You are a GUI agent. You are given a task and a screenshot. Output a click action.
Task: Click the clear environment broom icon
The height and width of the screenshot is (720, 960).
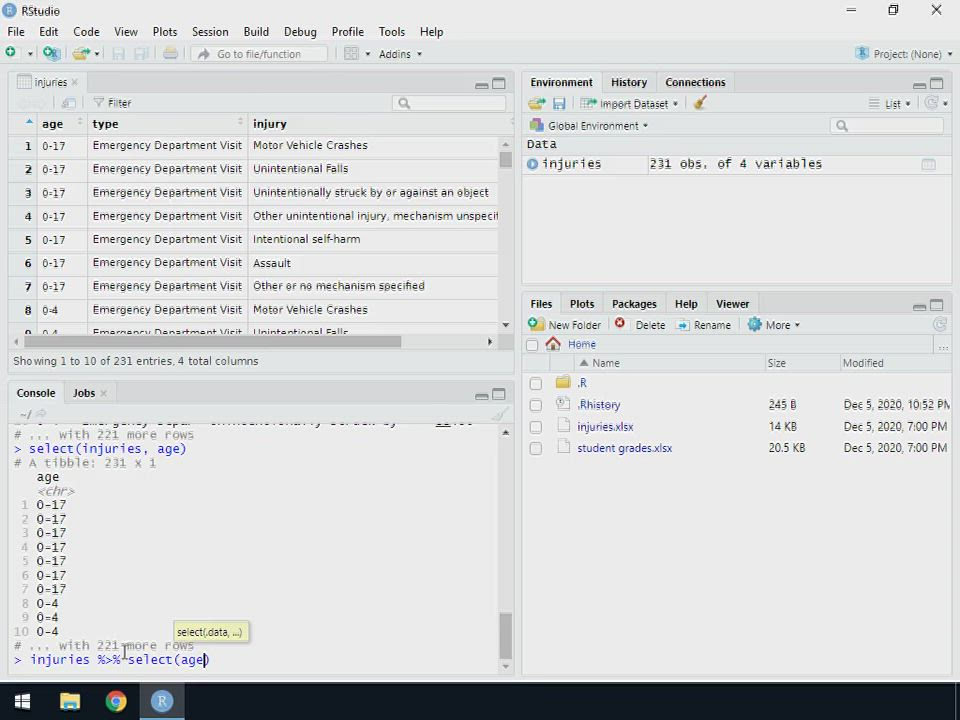[x=700, y=103]
